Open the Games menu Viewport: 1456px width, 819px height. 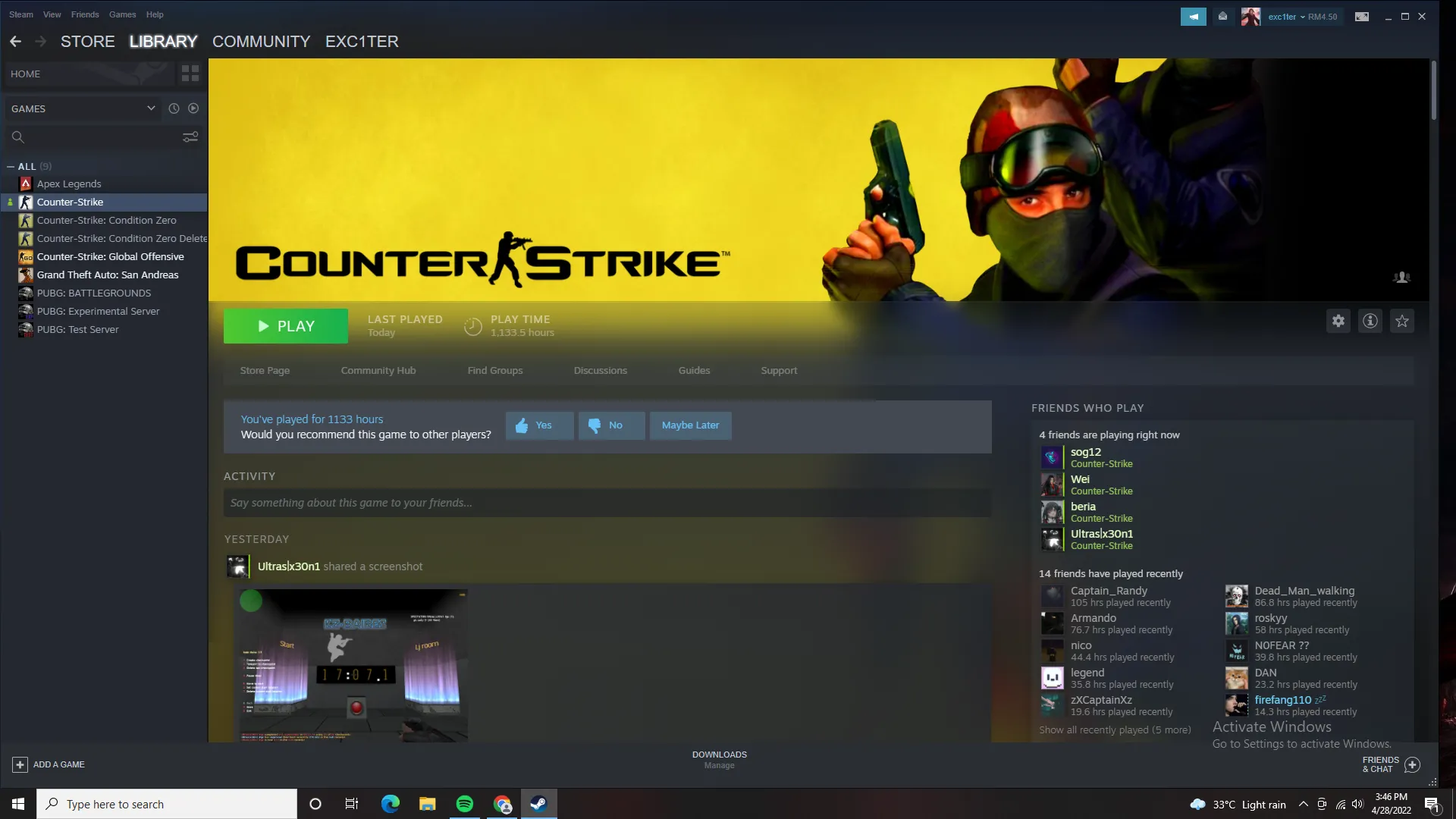tap(123, 14)
